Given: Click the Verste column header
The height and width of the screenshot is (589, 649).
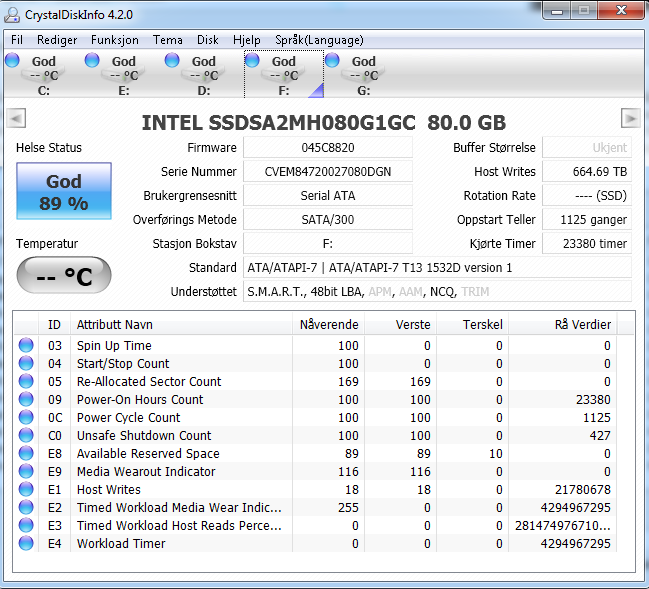Looking at the screenshot, I should 401,325.
